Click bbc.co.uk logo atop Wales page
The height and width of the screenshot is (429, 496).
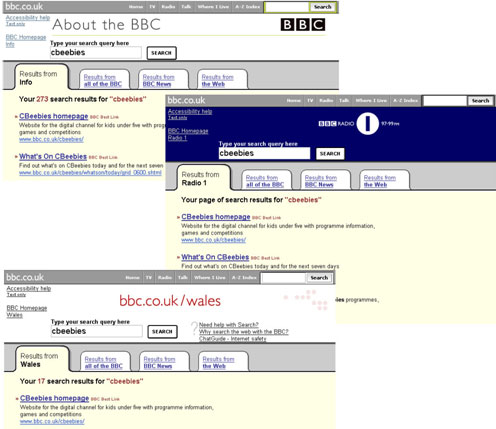tap(25, 277)
